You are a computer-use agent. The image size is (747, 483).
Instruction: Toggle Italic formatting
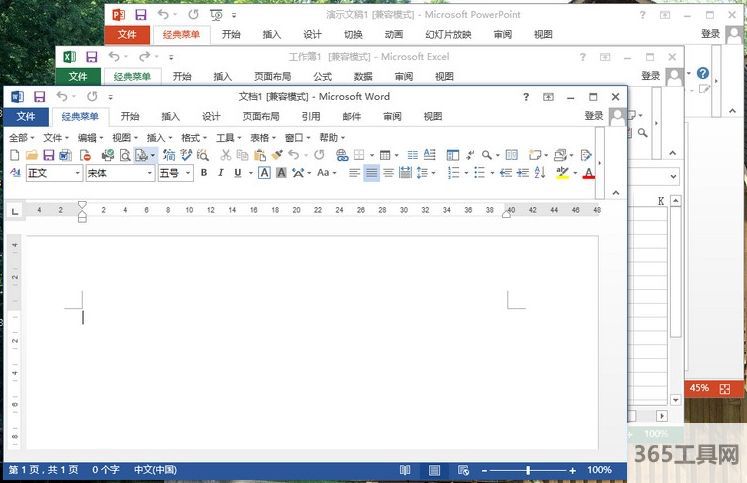pyautogui.click(x=221, y=172)
